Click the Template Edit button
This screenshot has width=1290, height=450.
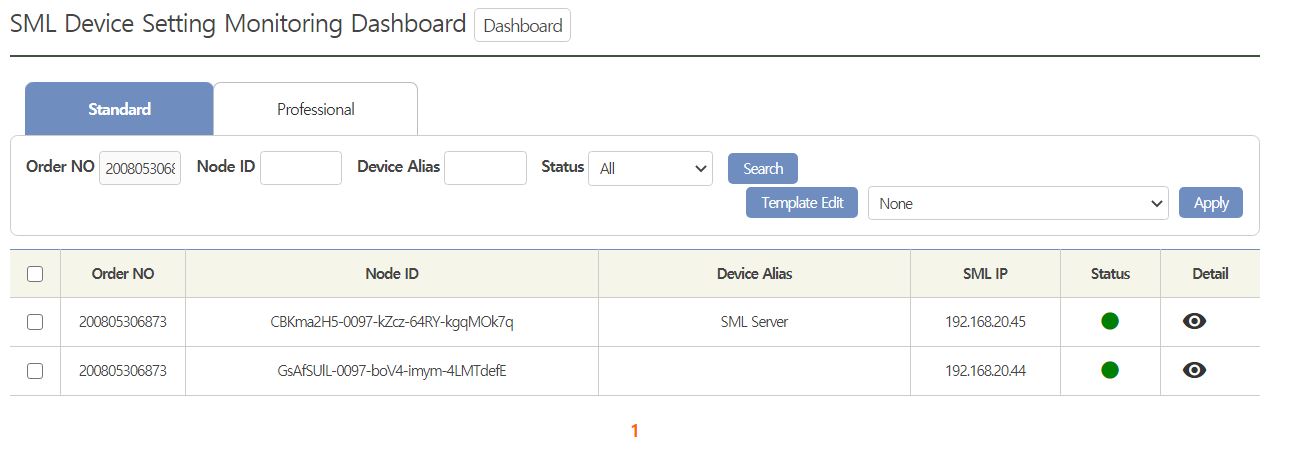[x=801, y=202]
